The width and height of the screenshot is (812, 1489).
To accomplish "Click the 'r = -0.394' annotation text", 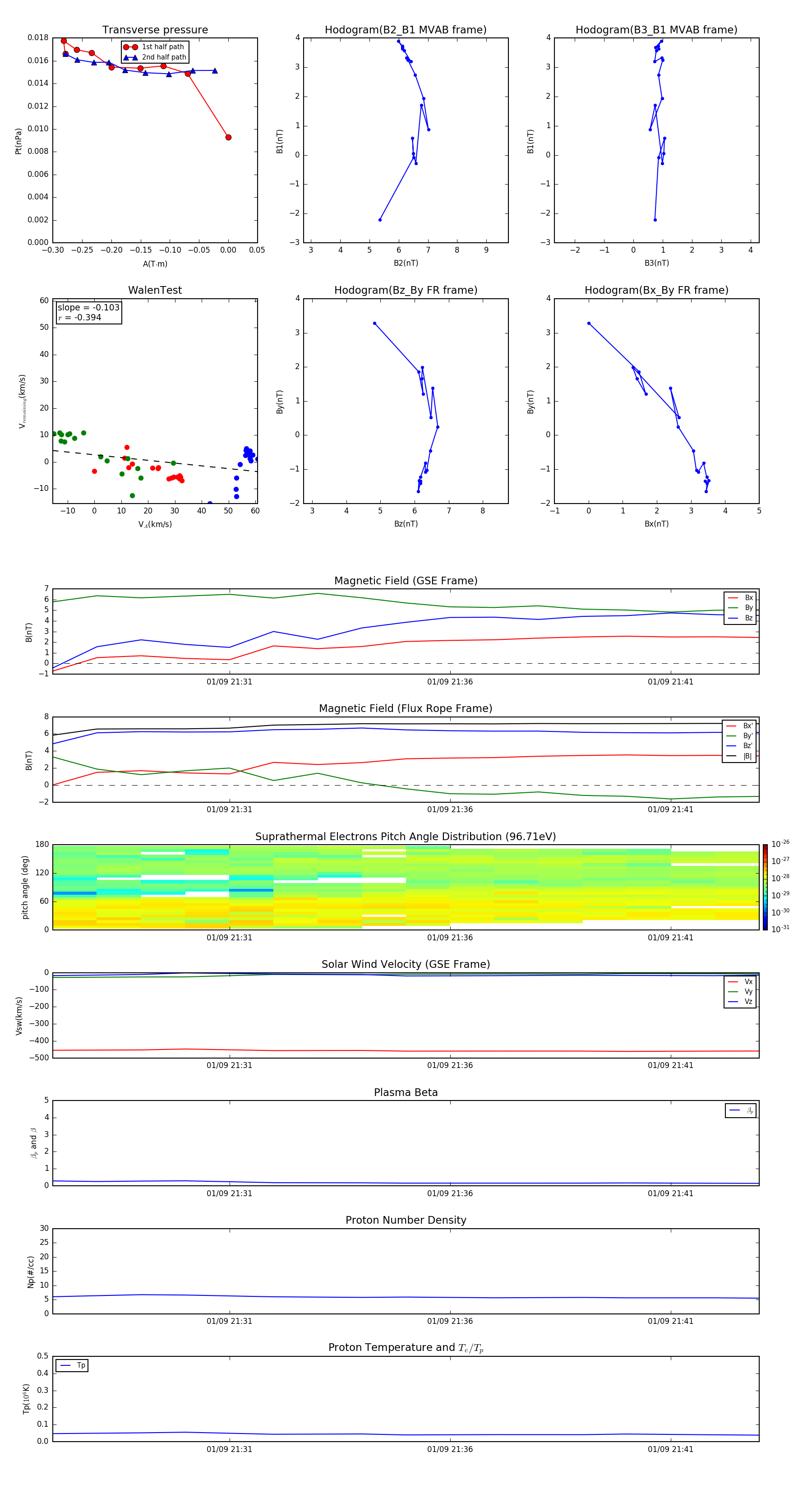I will 80,317.
